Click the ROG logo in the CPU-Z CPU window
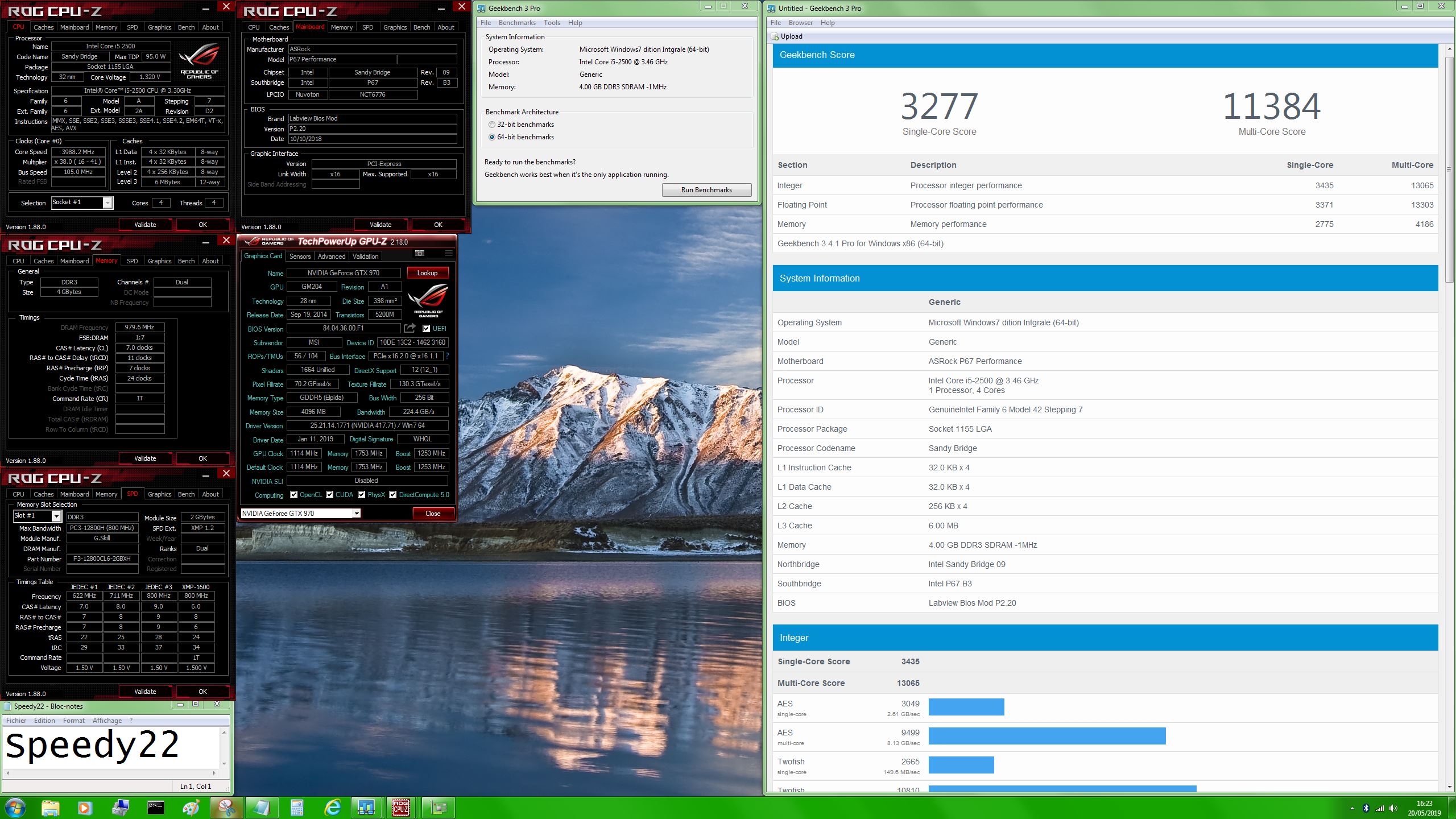 [x=199, y=60]
